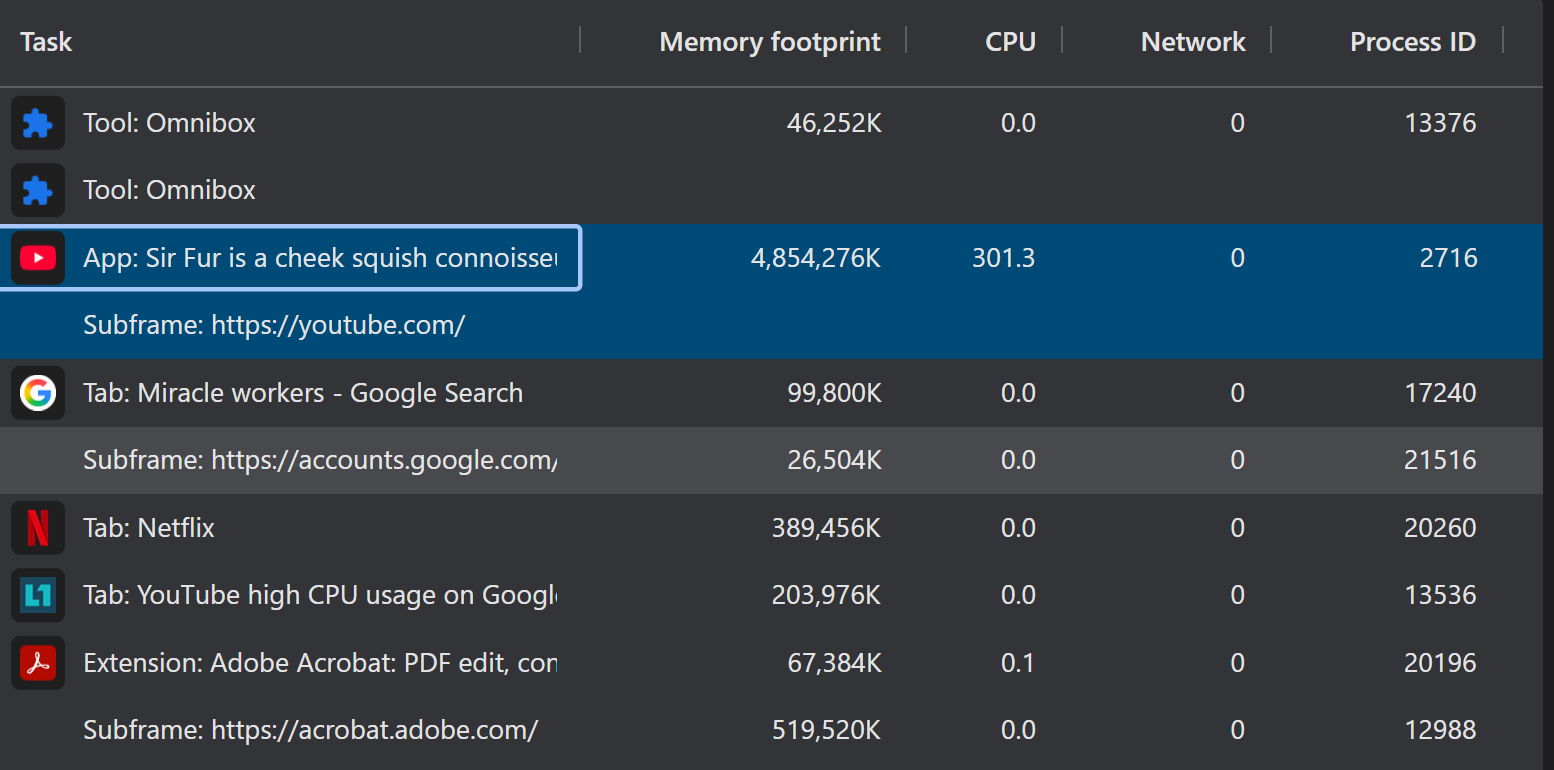The image size is (1554, 770).
Task: Click the L1 icon beside YouTube high CPU tab
Action: coord(37,594)
